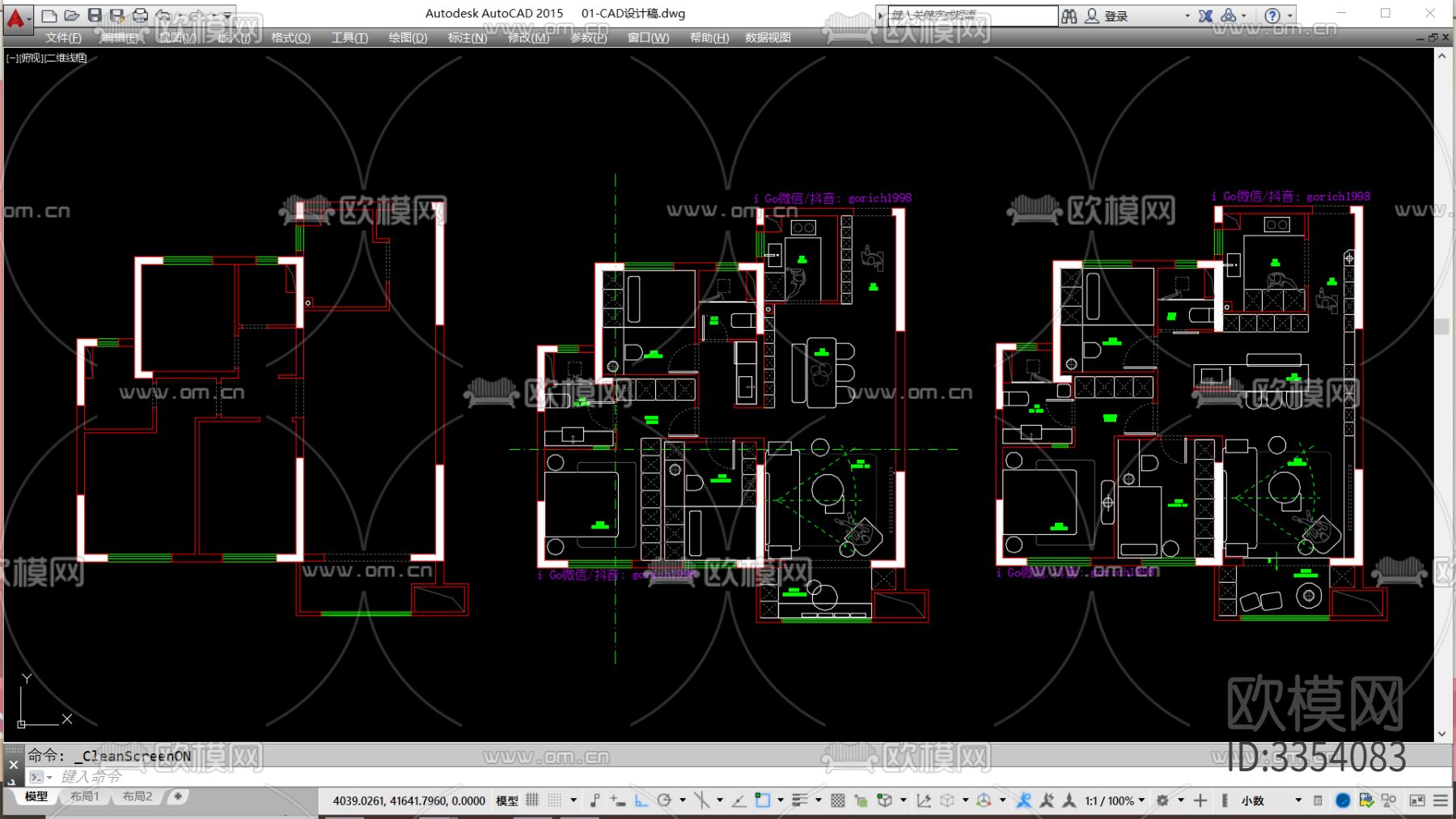Toggle transparency checkered icon
This screenshot has width=1456, height=819.
click(x=837, y=800)
